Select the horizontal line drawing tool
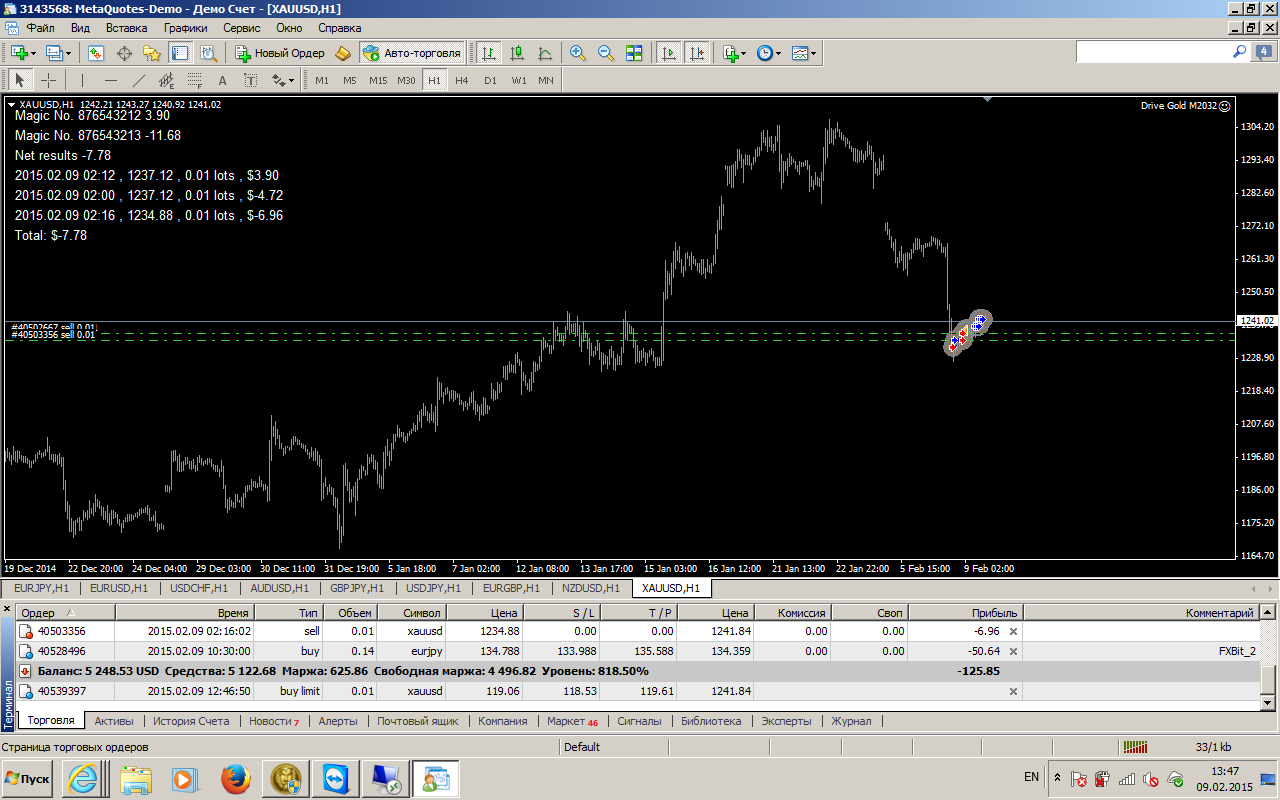Image resolution: width=1280 pixels, height=800 pixels. (111, 80)
